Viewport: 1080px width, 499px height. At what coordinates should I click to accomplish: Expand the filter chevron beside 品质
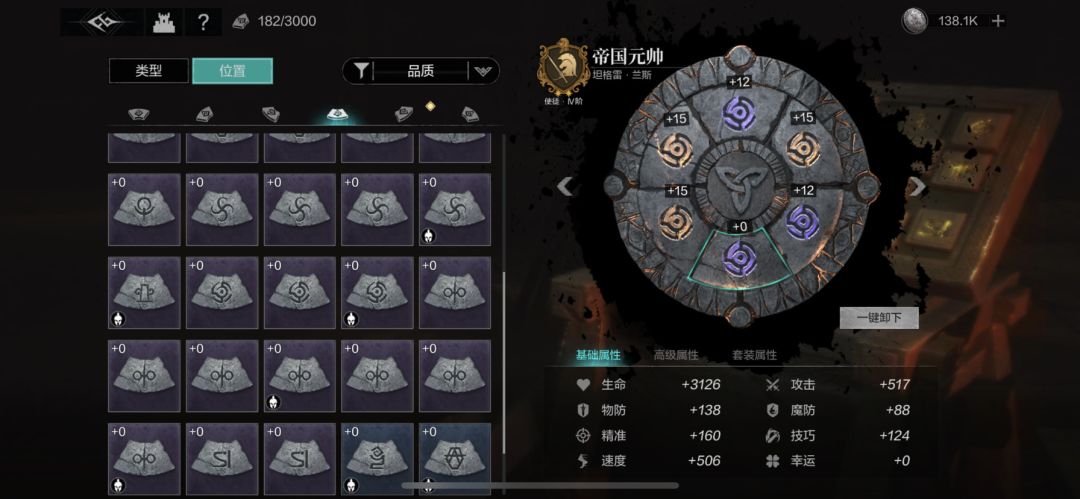pyautogui.click(x=484, y=71)
